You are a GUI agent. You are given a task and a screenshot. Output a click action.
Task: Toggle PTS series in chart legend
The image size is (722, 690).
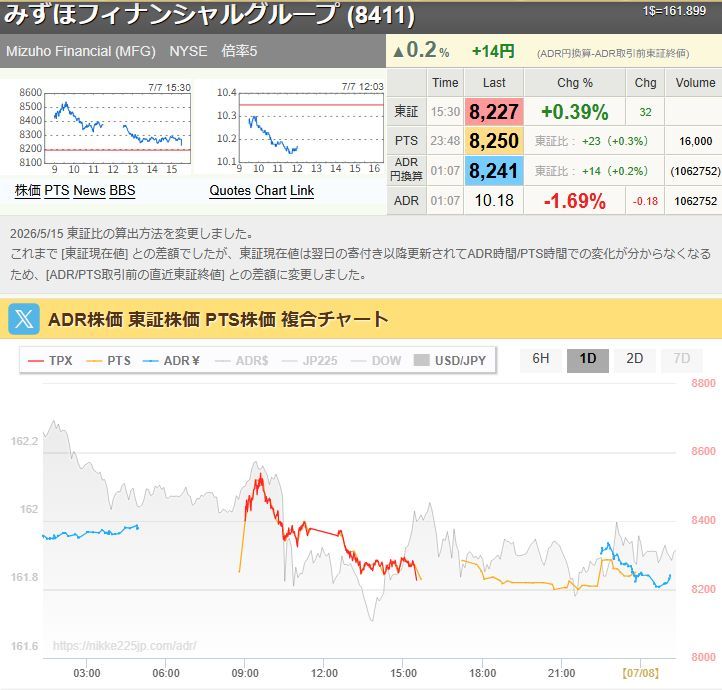tap(109, 360)
